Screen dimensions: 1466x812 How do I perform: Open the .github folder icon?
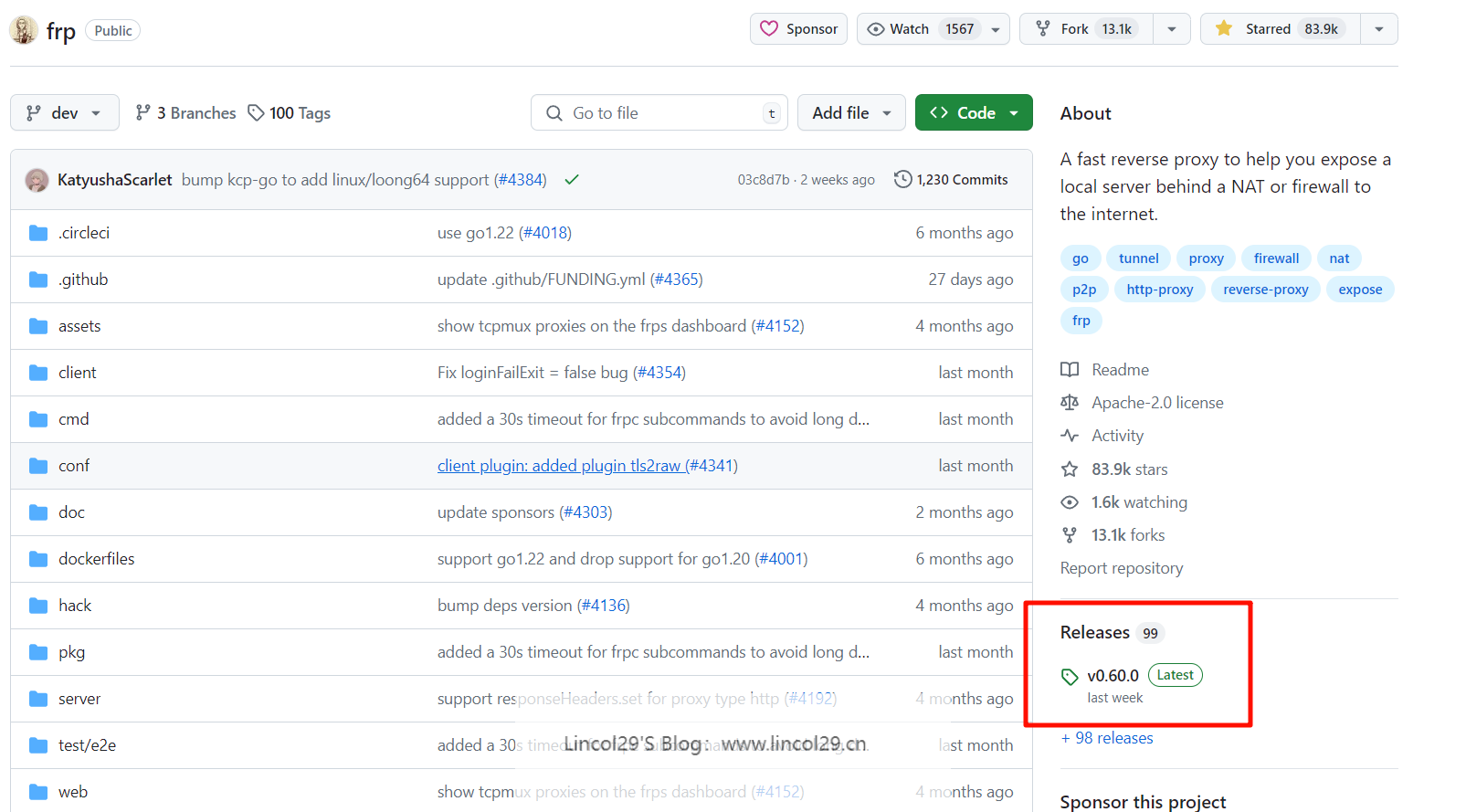(x=38, y=279)
